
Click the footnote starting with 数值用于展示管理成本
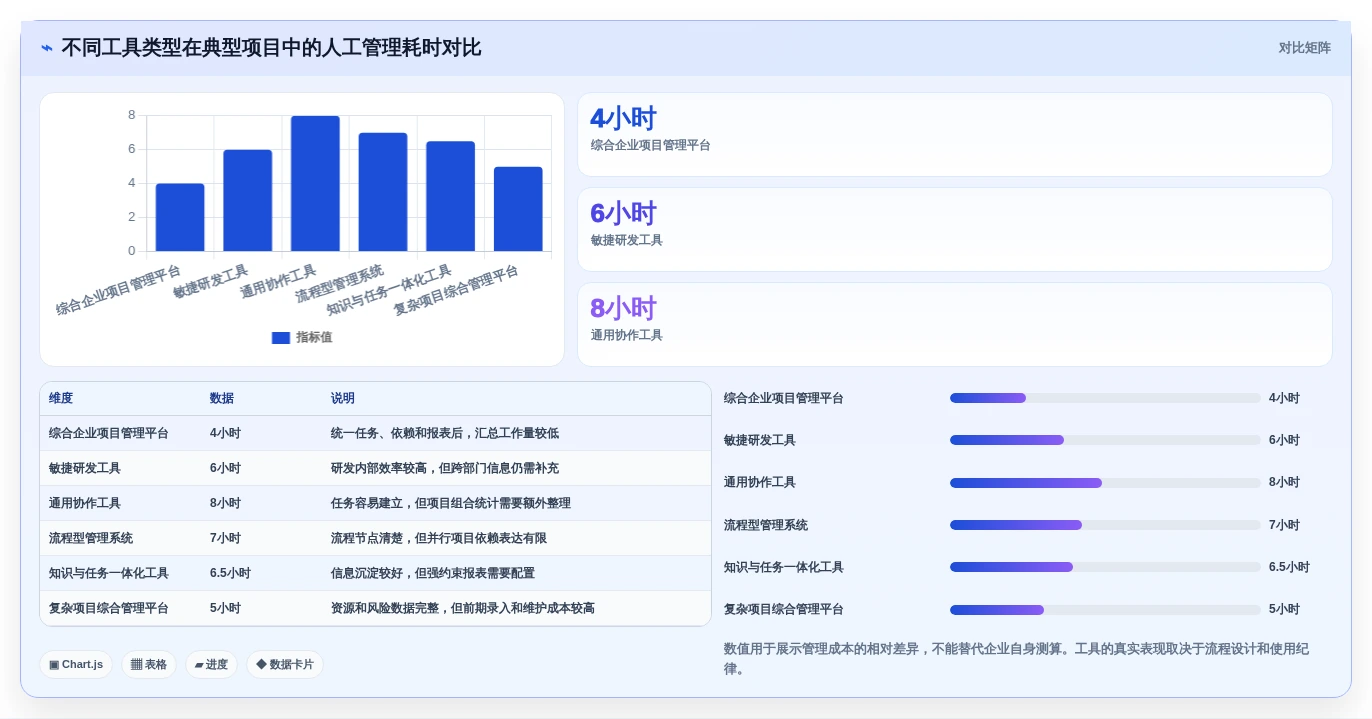[x=1016, y=659]
